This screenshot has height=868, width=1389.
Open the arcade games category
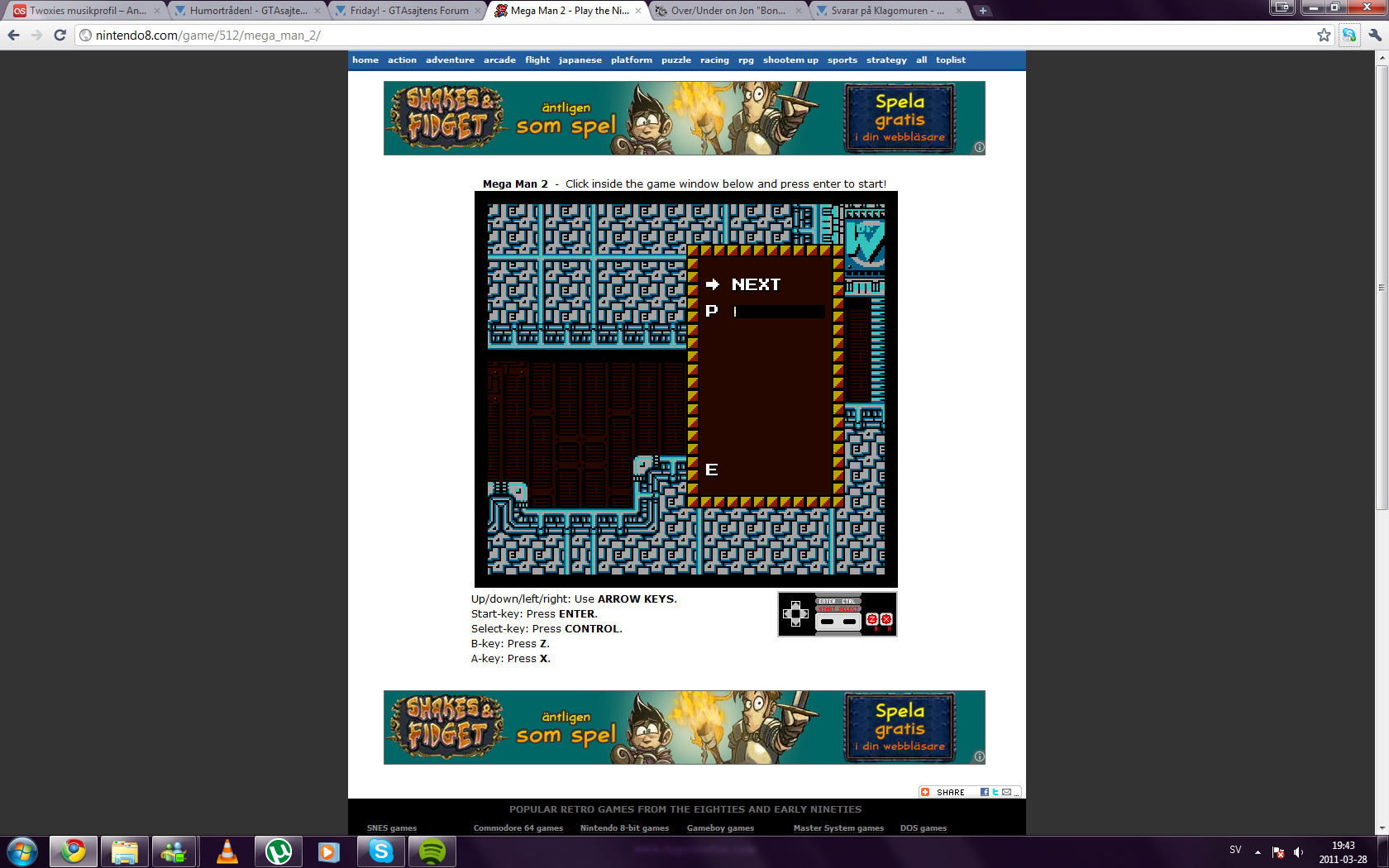click(x=499, y=60)
